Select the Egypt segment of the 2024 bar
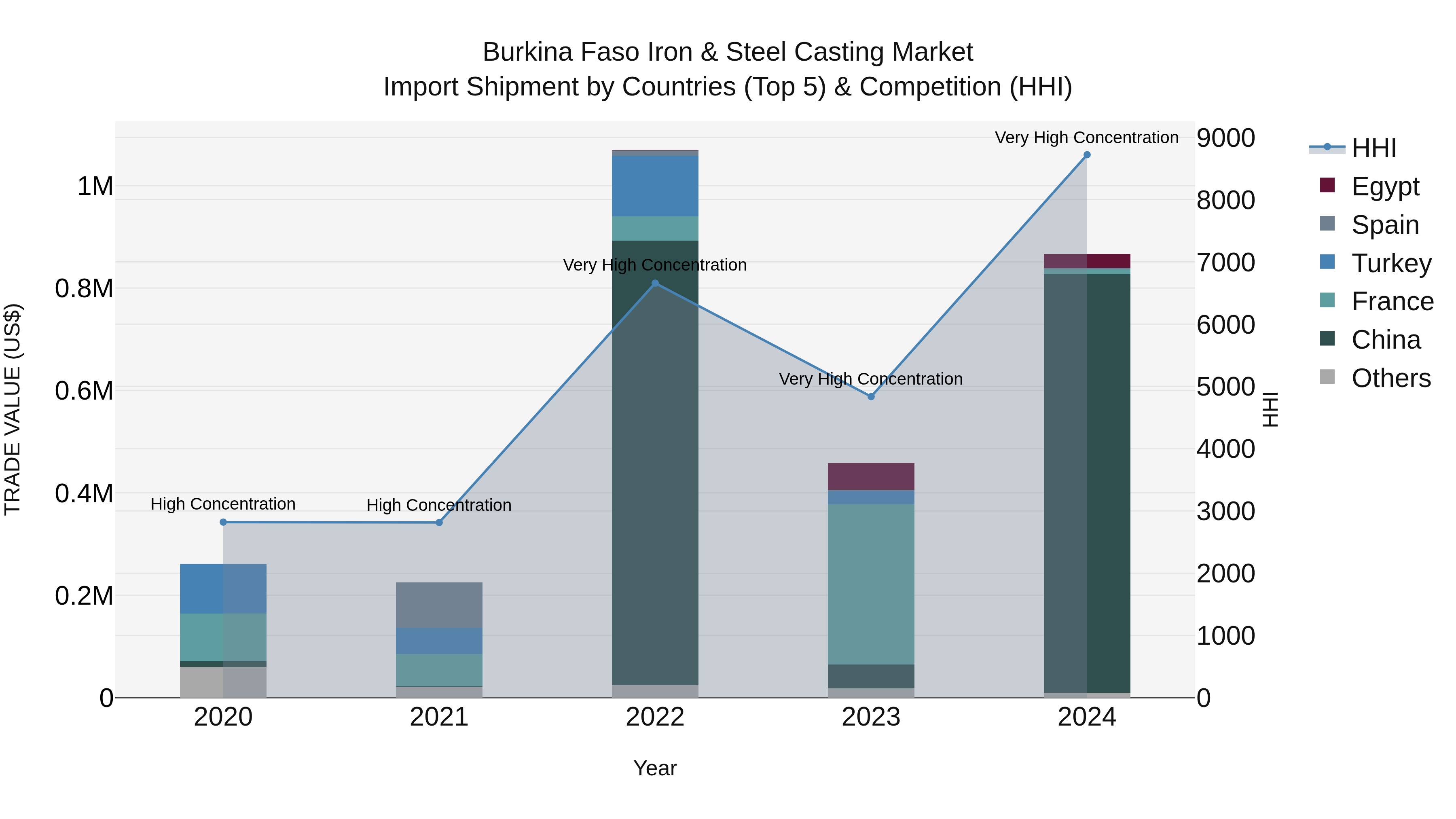1456x819 pixels. point(1087,261)
